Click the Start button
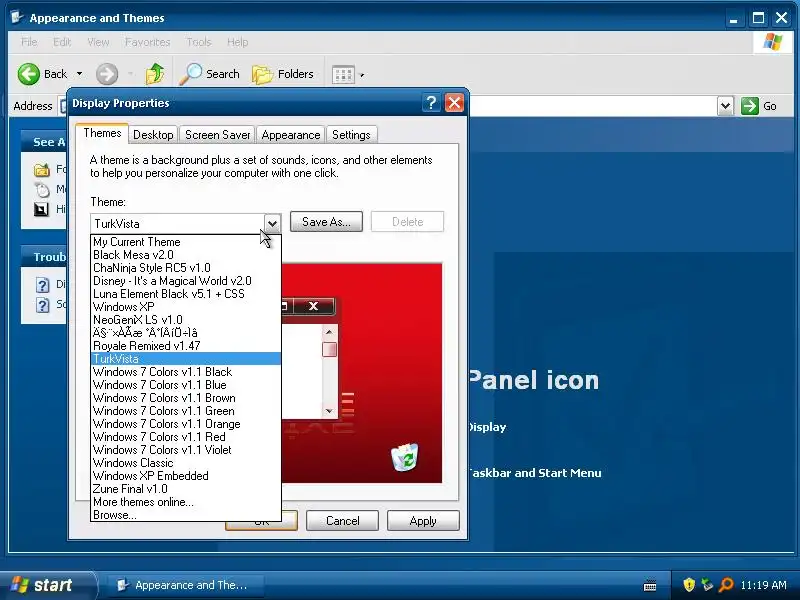 [x=47, y=585]
